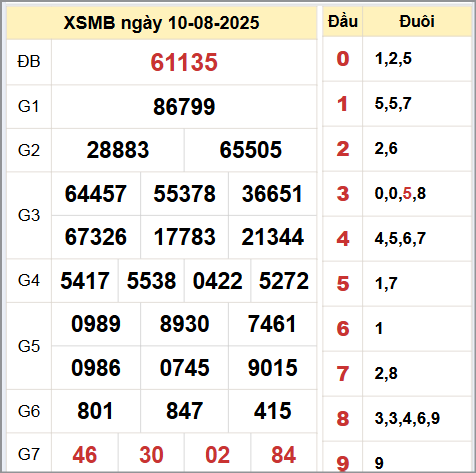
Task: Click tail values '0,0,5,8'
Action: pos(400,194)
